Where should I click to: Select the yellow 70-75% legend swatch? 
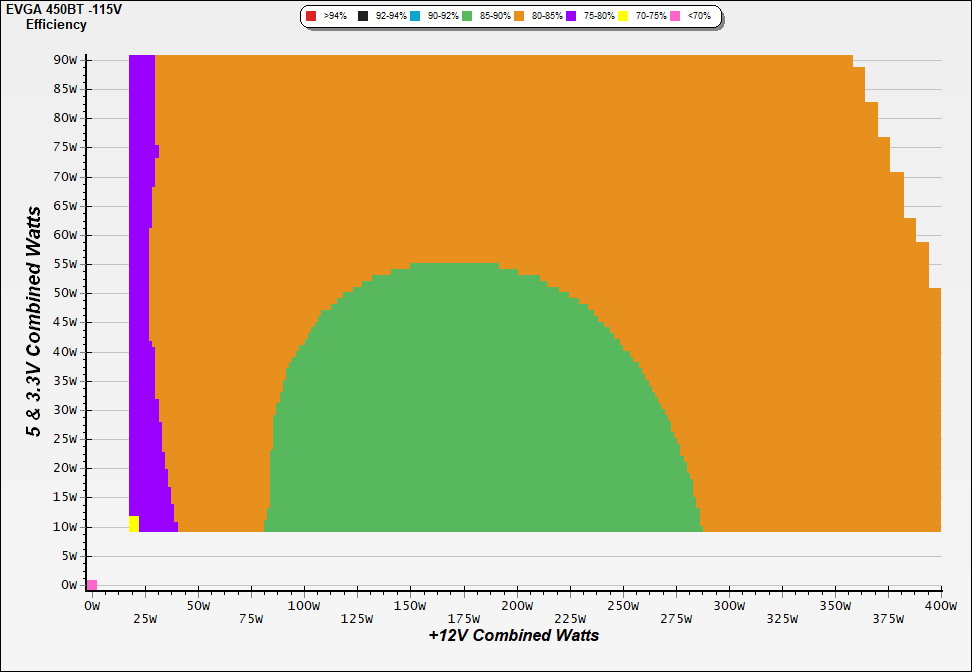[x=623, y=17]
